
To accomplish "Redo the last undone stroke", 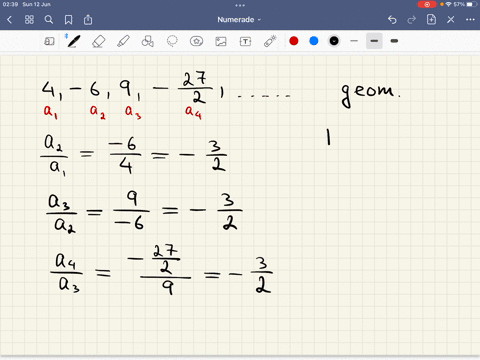I will pos(412,20).
